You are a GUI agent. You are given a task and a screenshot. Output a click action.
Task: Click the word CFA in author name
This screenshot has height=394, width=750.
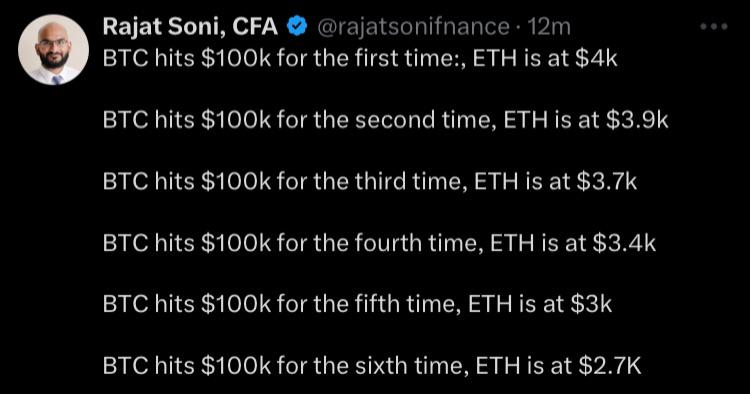(255, 26)
